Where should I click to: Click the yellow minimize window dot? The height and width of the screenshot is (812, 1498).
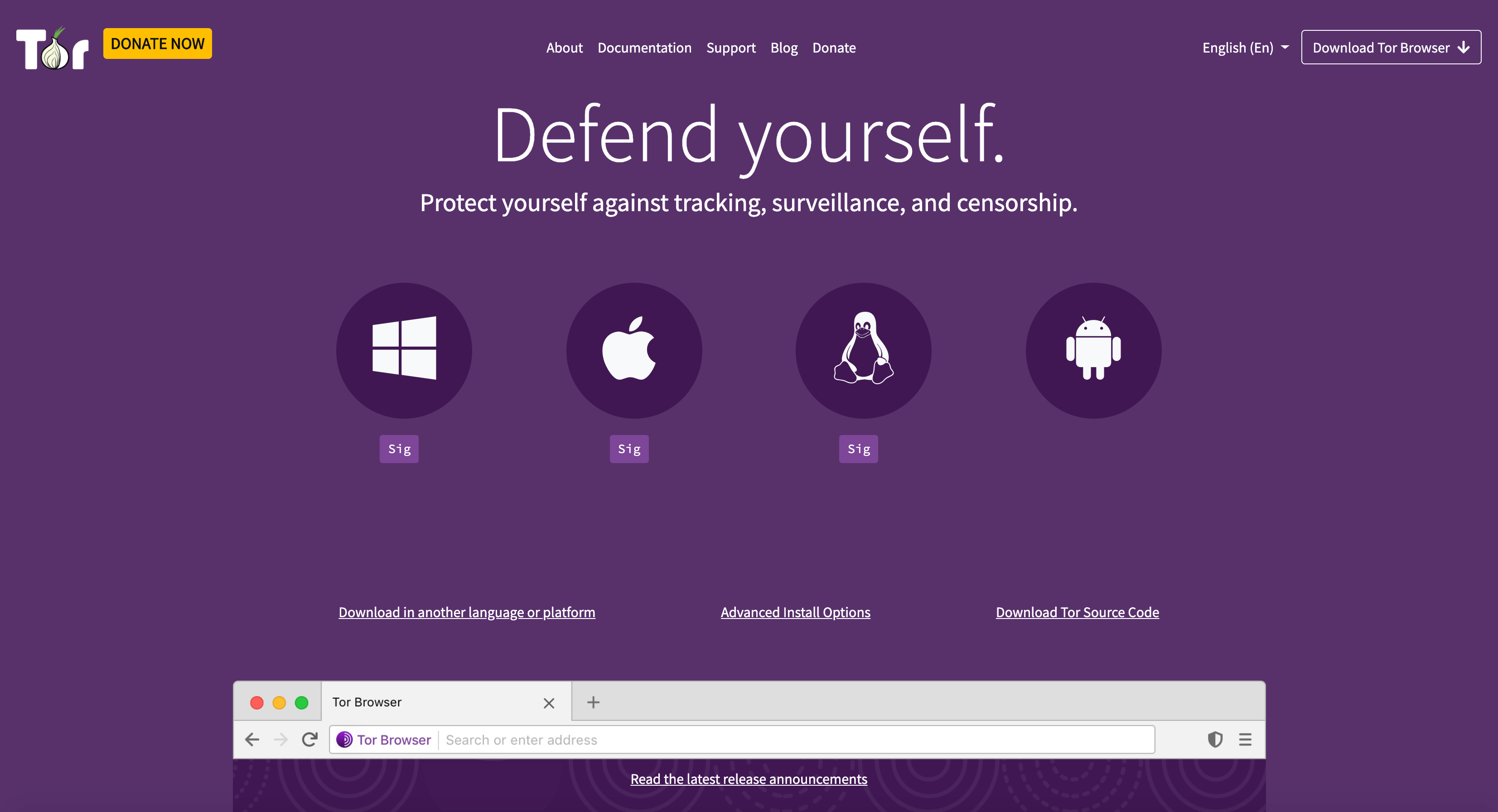point(279,703)
